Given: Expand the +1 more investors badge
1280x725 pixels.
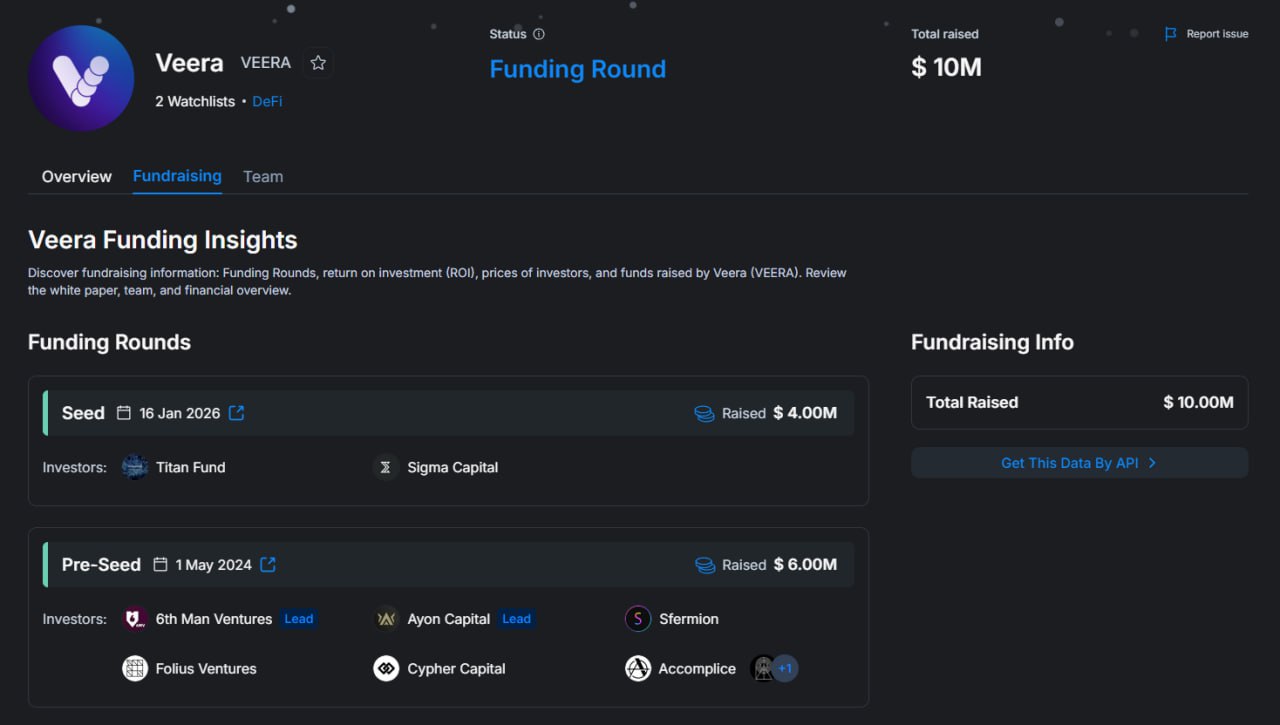Looking at the screenshot, I should pyautogui.click(x=785, y=669).
